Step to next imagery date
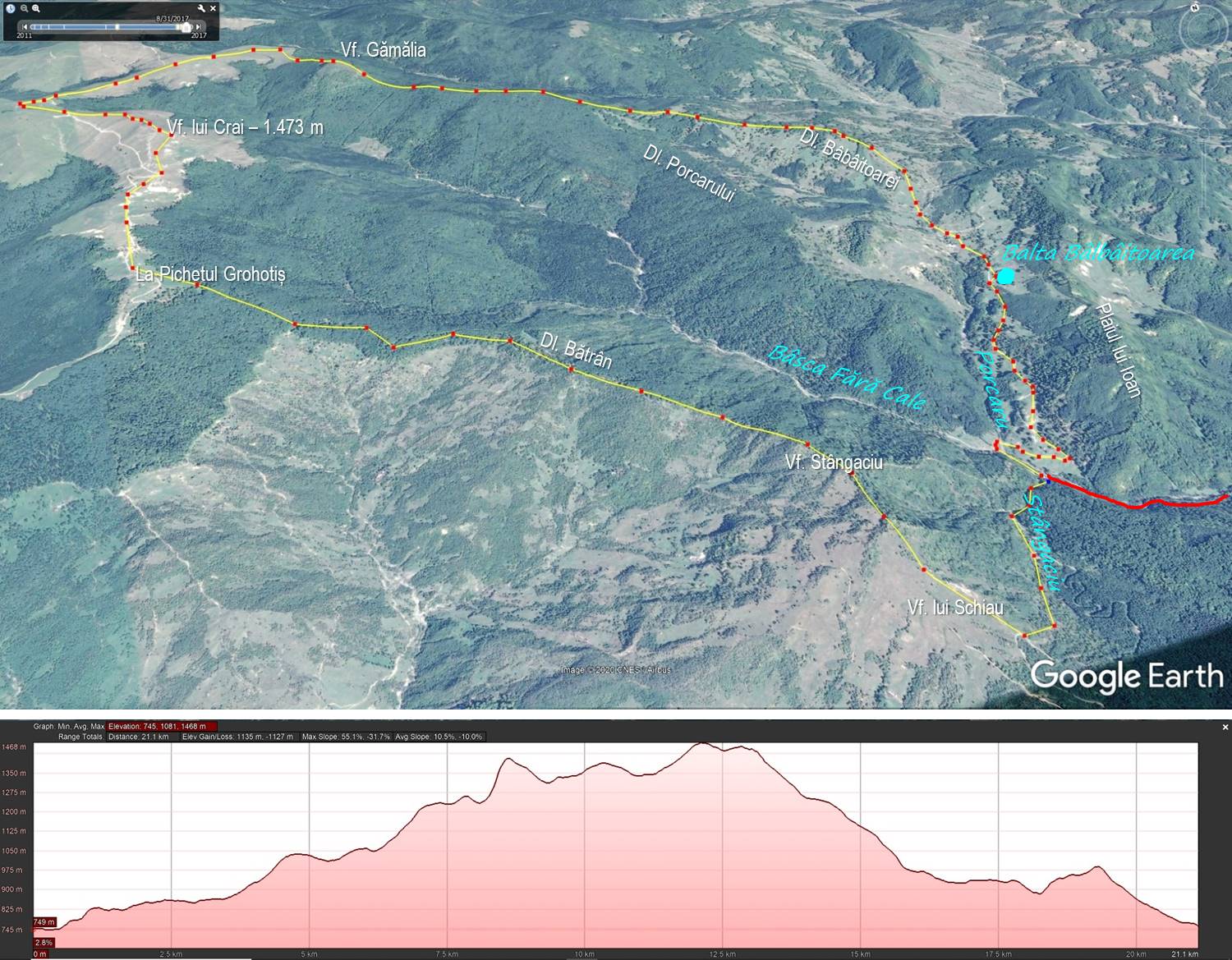The width and height of the screenshot is (1232, 960). [198, 27]
